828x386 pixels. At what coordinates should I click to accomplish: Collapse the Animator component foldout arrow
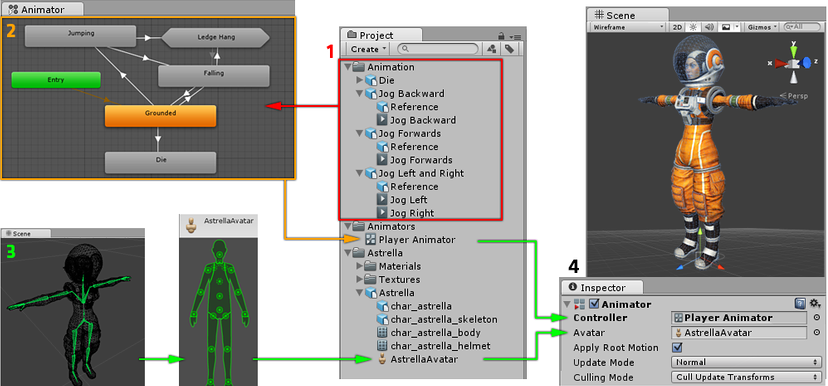pos(567,305)
